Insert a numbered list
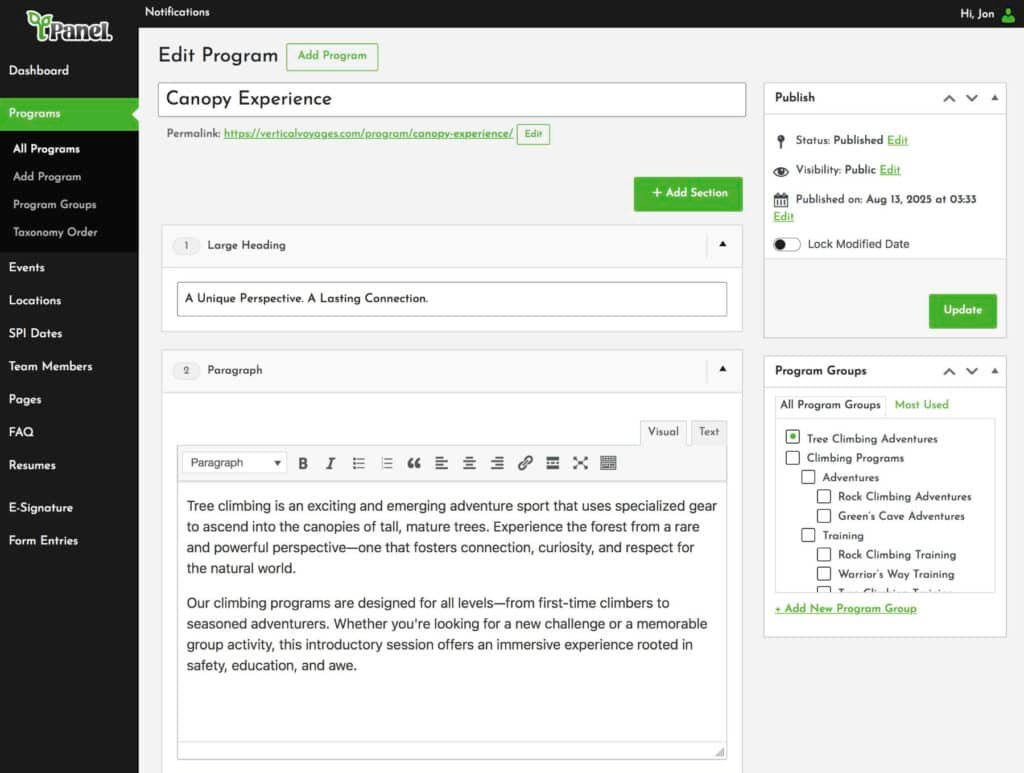Image resolution: width=1024 pixels, height=773 pixels. [x=387, y=463]
